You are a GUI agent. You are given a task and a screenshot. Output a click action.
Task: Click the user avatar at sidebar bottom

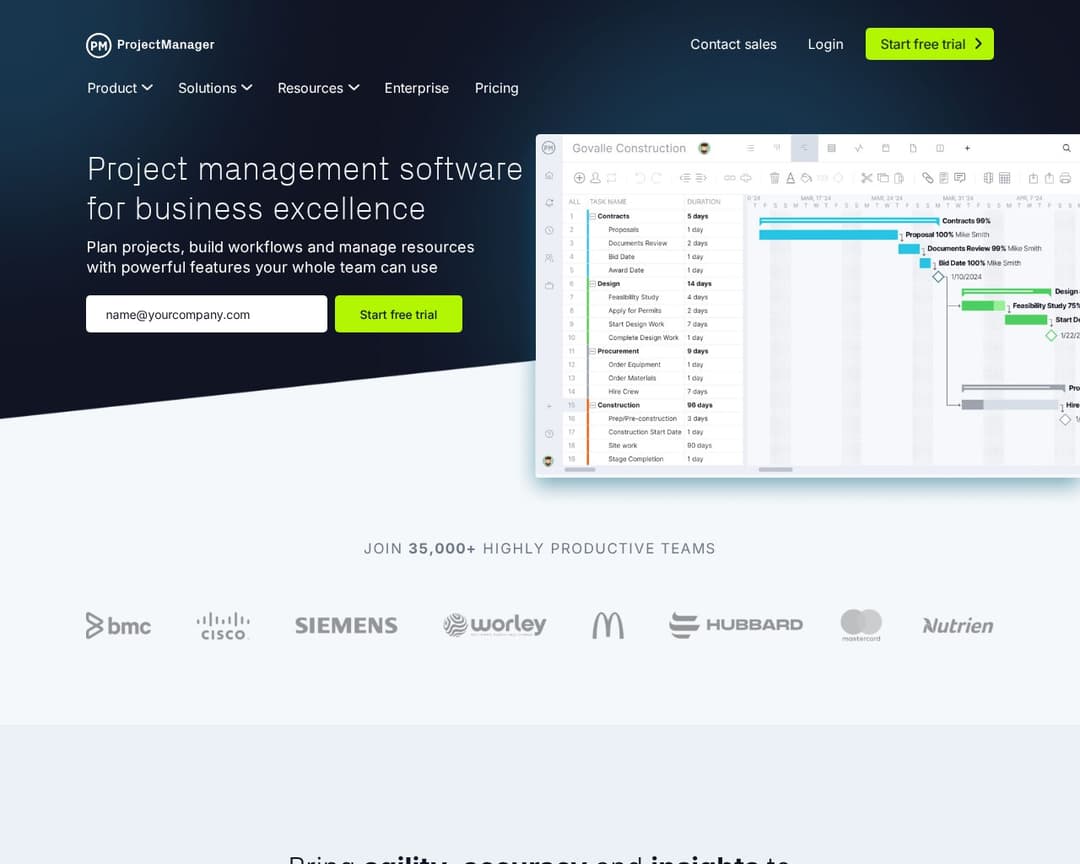548,461
